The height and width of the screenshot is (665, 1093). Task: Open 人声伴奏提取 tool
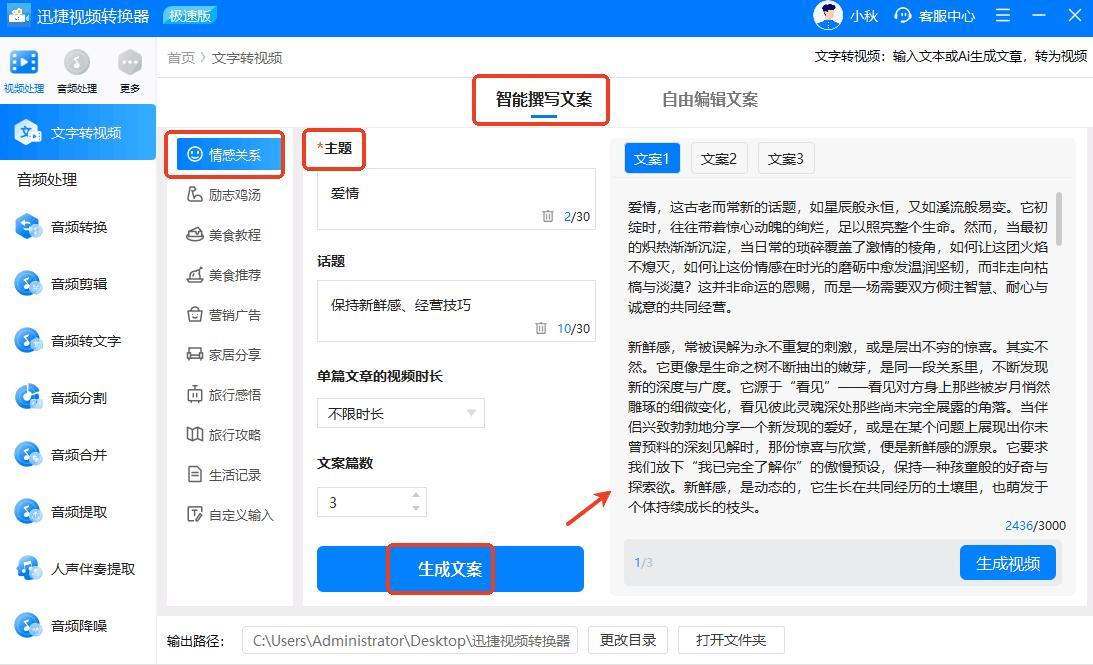coord(92,569)
